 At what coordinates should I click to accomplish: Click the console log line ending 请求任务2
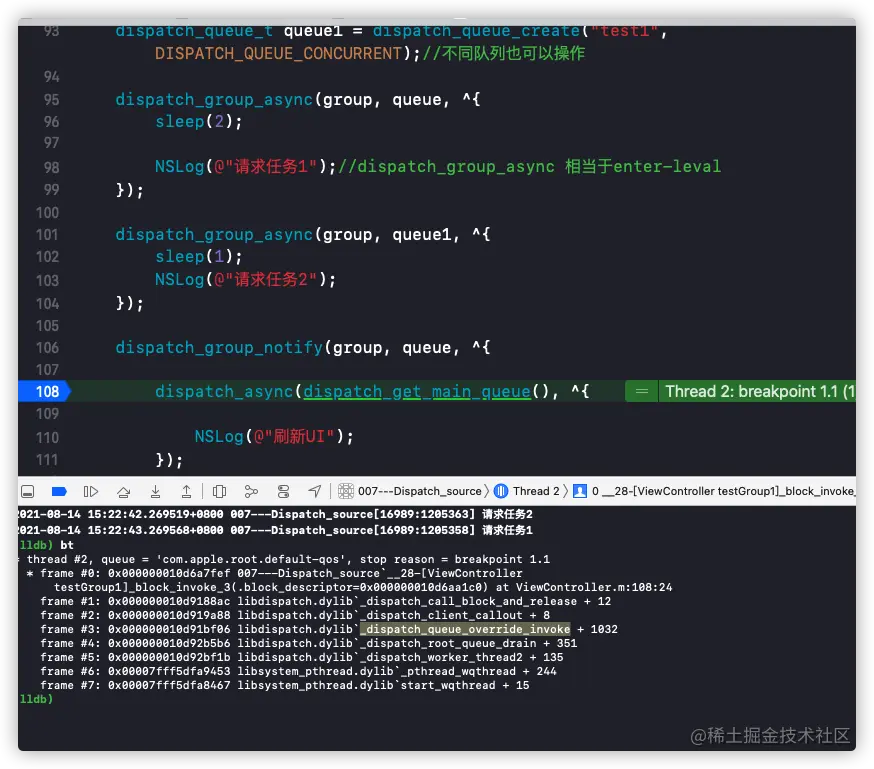[x=275, y=514]
